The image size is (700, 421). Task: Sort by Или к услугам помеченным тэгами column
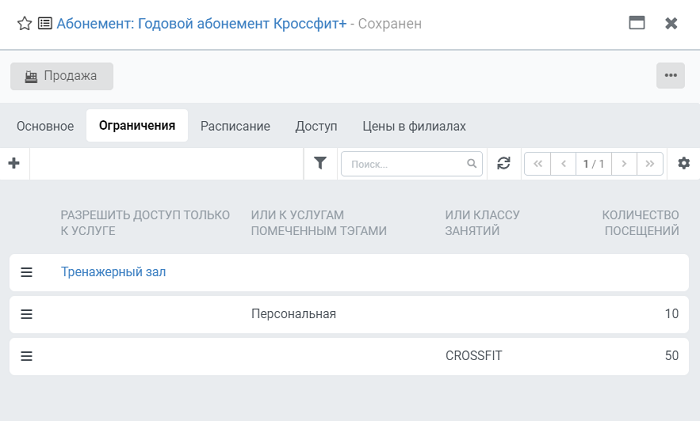[x=318, y=223]
